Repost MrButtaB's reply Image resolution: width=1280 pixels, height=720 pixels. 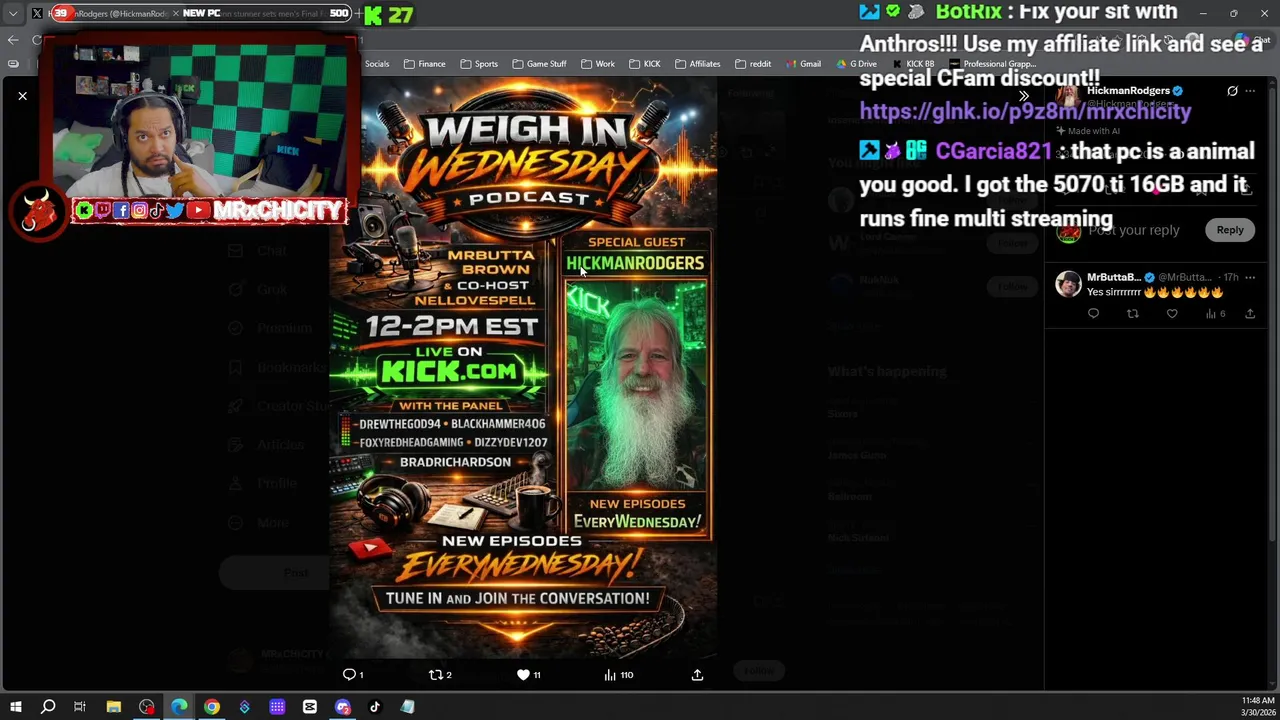[1132, 314]
